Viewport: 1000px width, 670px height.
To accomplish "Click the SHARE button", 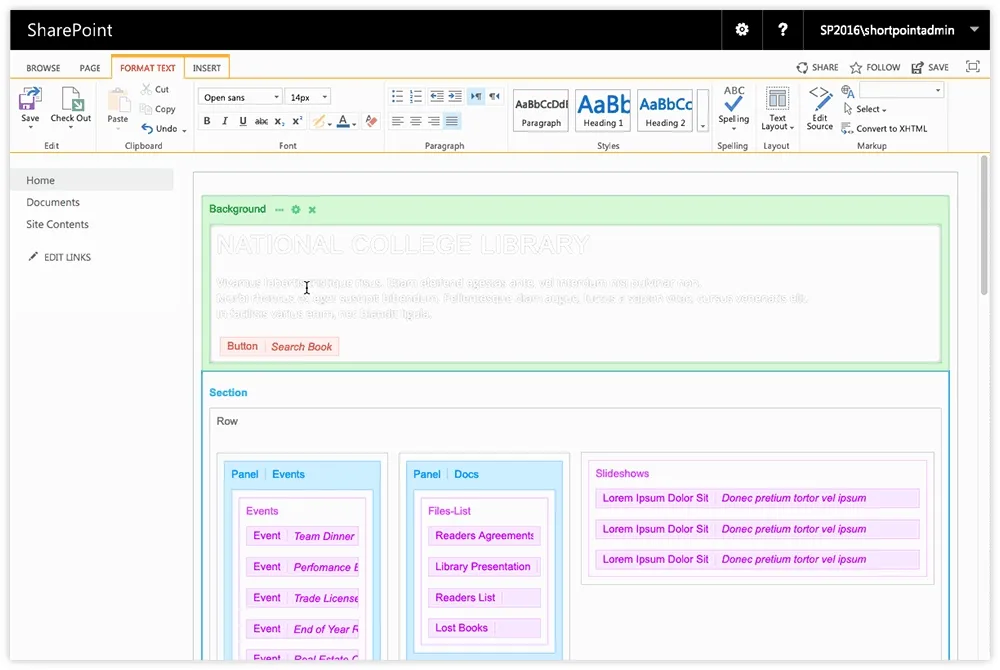I will [x=817, y=67].
